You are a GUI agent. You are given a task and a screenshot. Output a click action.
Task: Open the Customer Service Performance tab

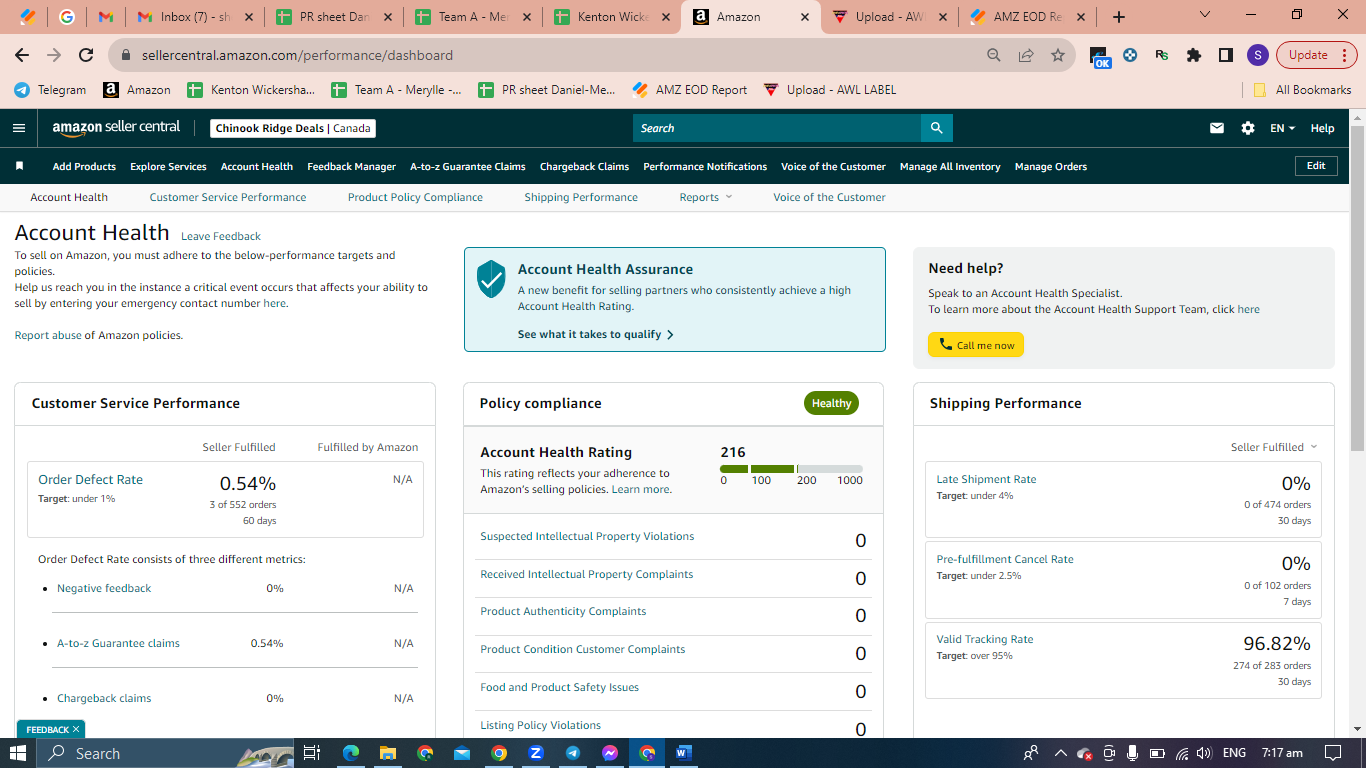(x=228, y=197)
